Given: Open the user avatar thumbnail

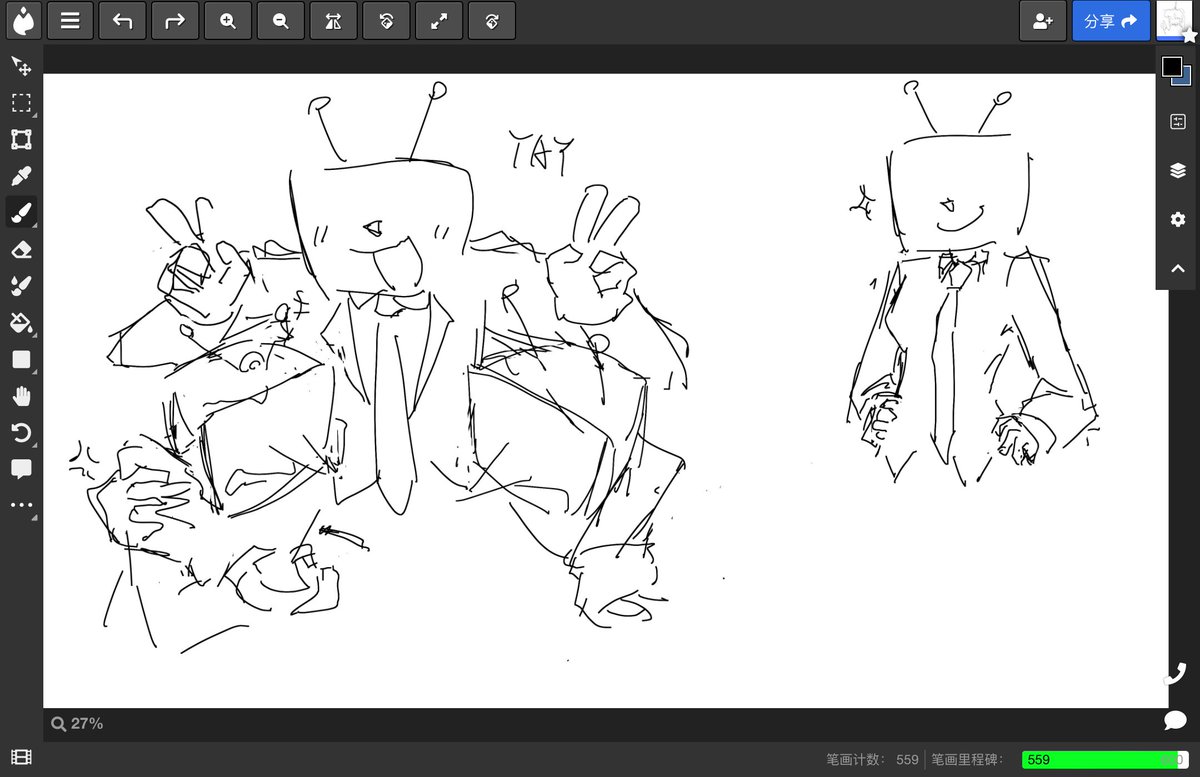Looking at the screenshot, I should click(1176, 21).
